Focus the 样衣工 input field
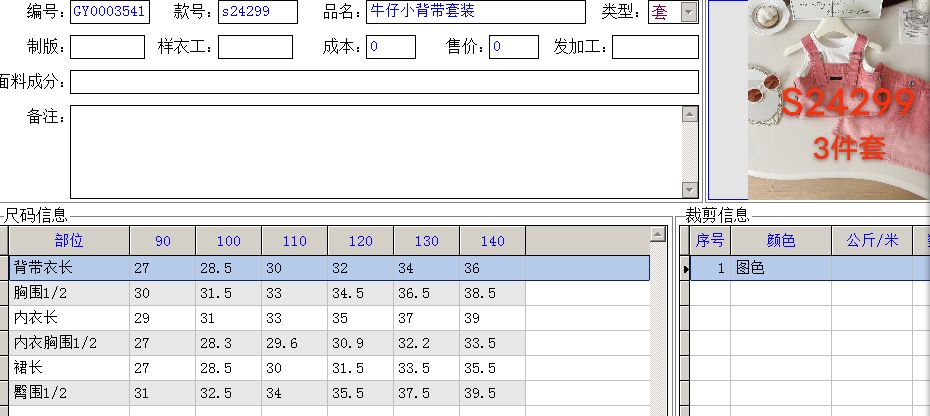Image resolution: width=930 pixels, height=416 pixels. point(255,47)
